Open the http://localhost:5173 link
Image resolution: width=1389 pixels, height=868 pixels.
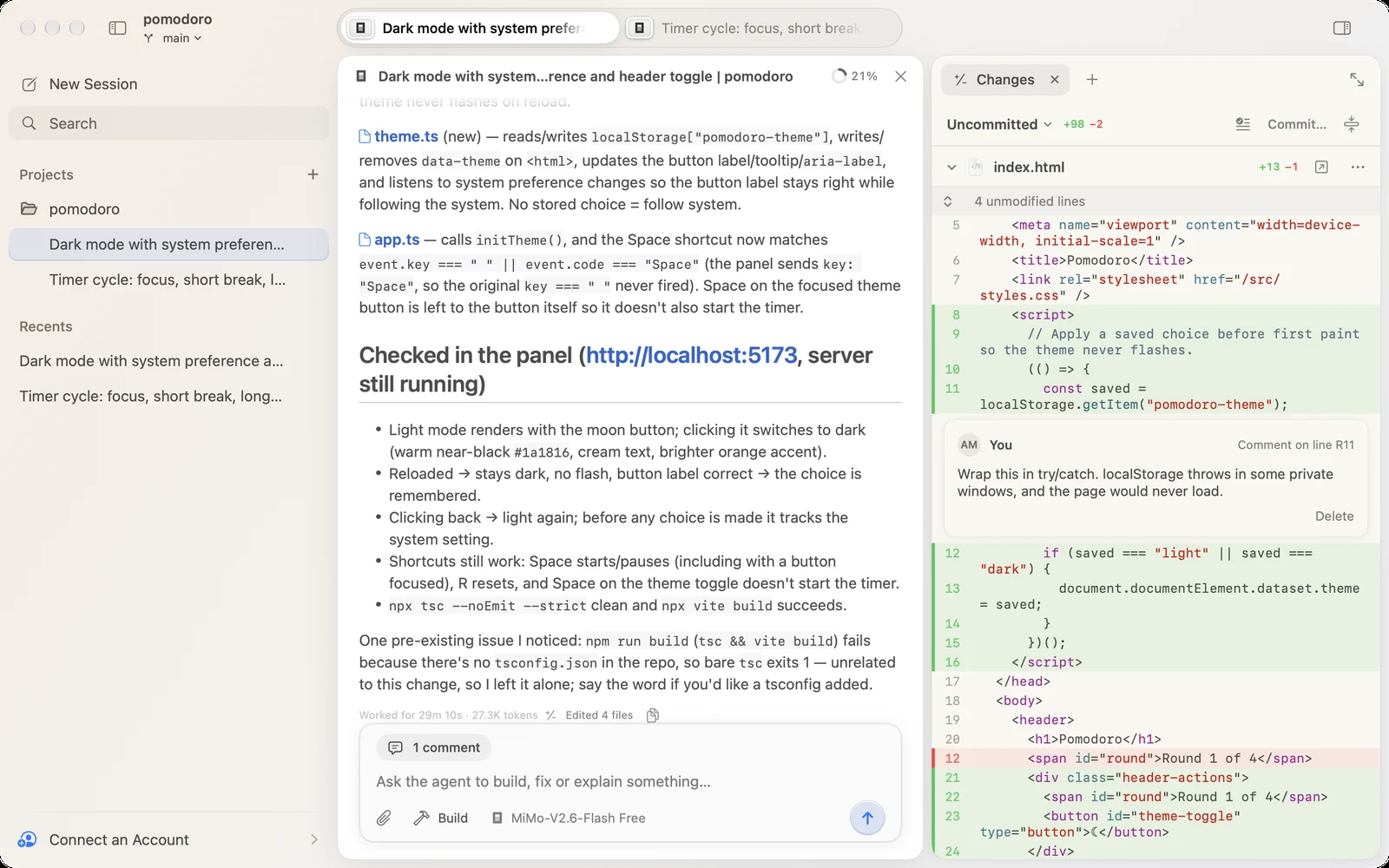point(691,355)
